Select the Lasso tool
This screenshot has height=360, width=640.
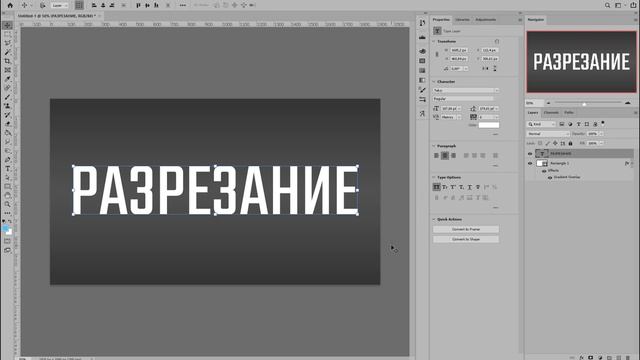click(7, 43)
